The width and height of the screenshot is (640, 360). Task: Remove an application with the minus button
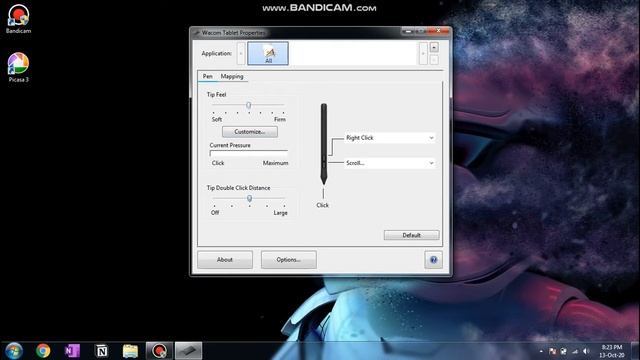tap(434, 59)
